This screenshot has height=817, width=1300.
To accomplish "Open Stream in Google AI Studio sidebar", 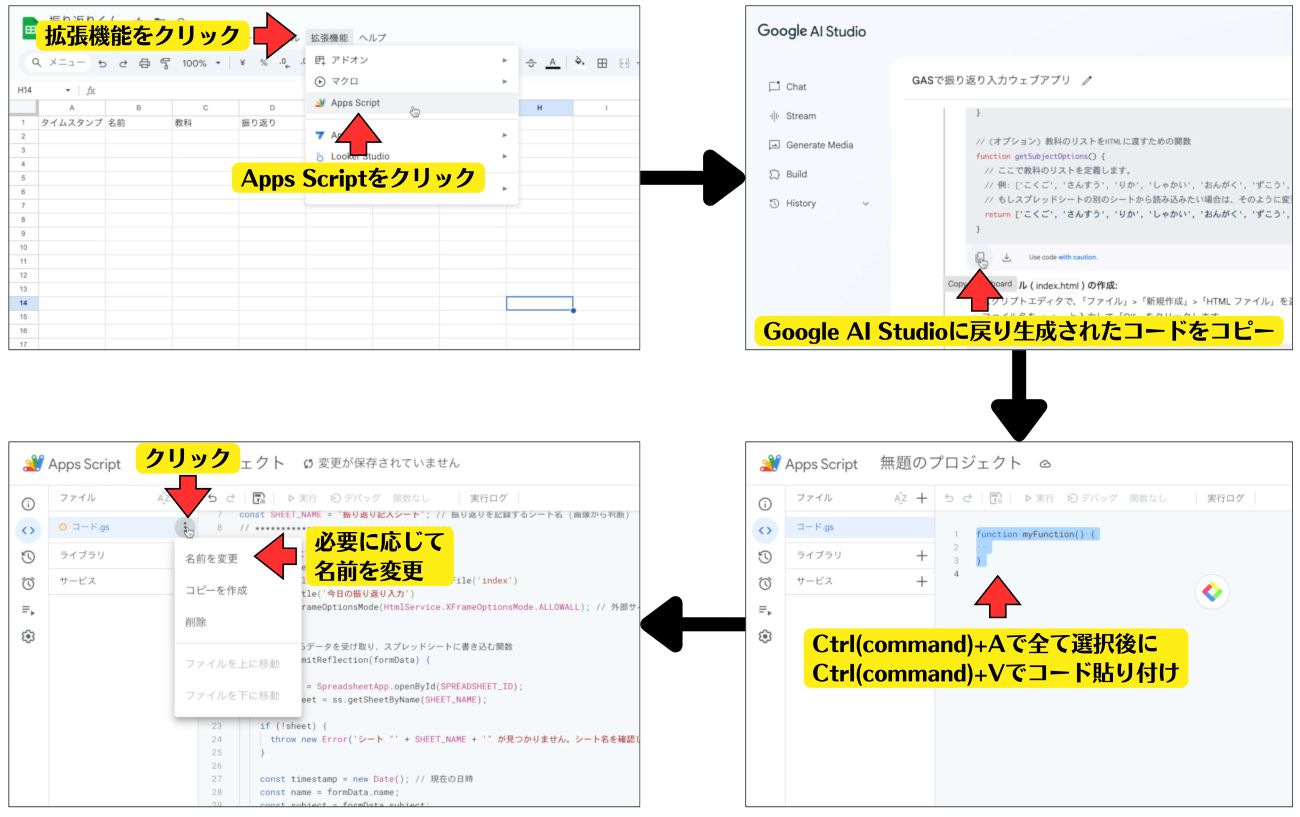I will (x=800, y=116).
